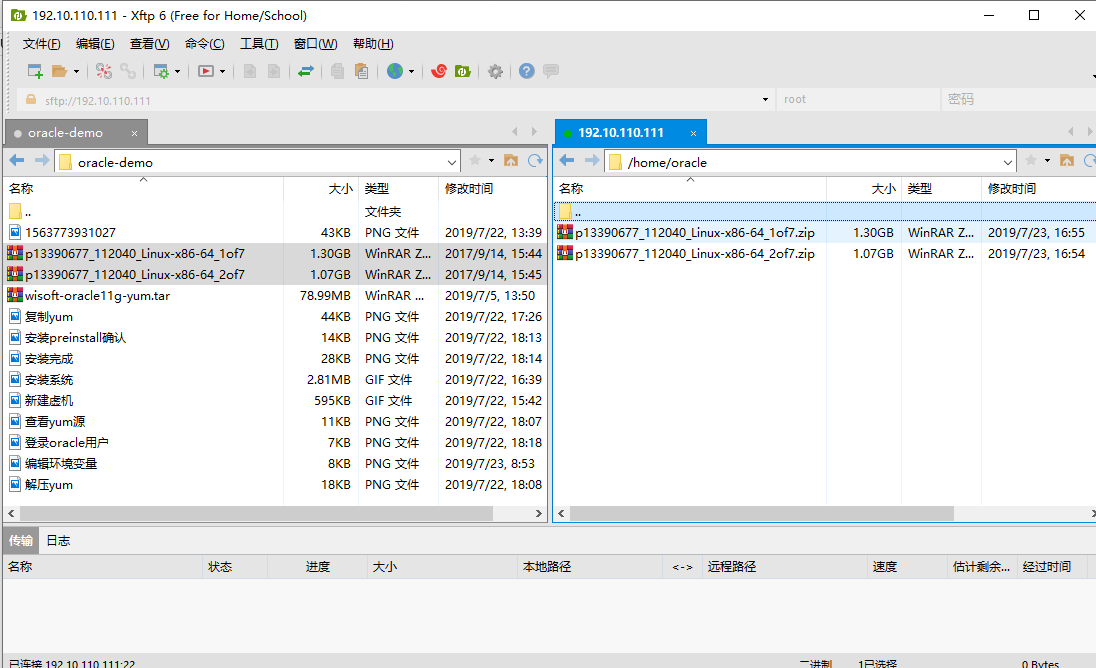
Task: Go forward in the local oracle-demo pane
Action: click(42, 161)
